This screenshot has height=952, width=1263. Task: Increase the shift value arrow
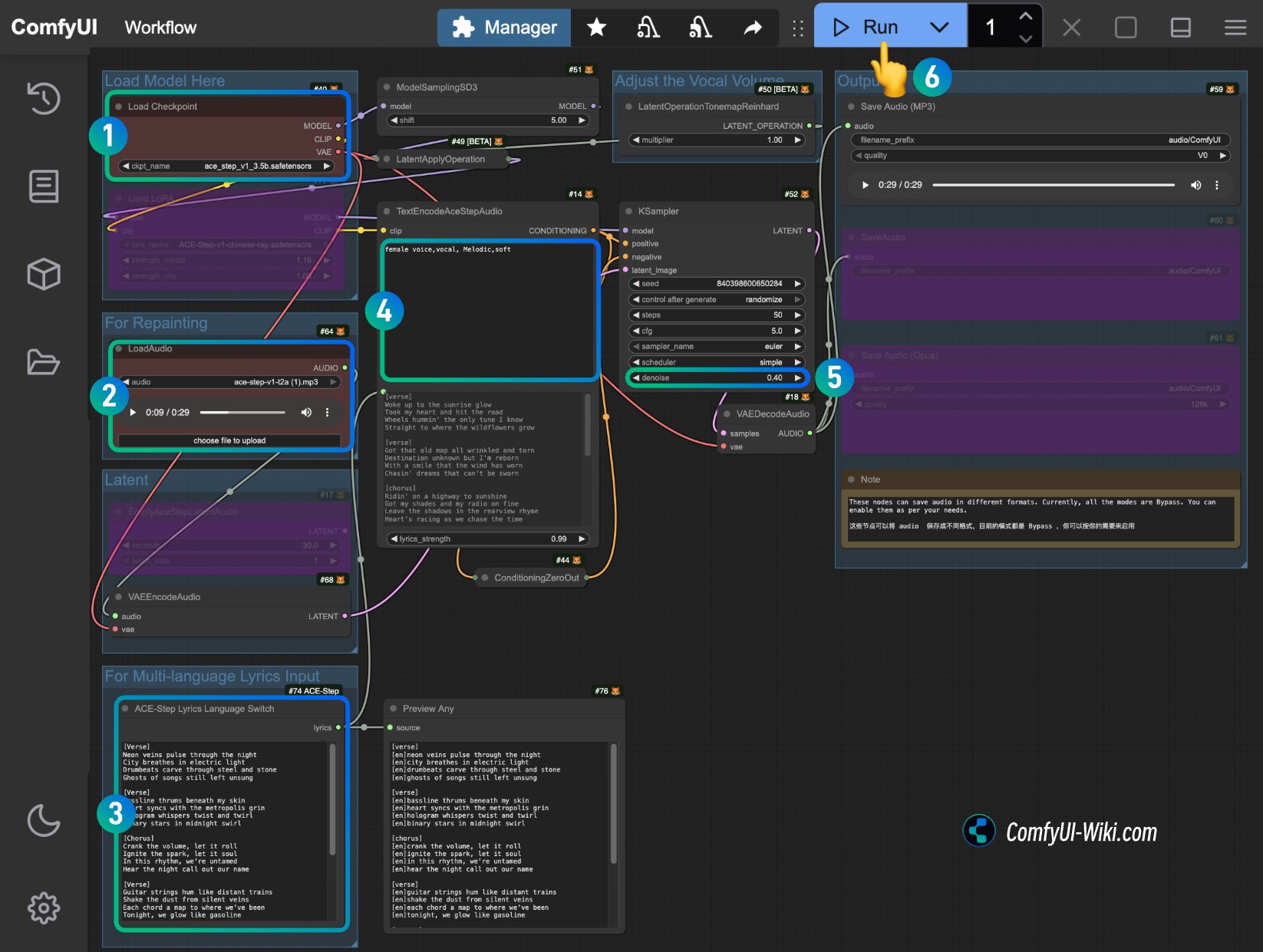point(582,120)
